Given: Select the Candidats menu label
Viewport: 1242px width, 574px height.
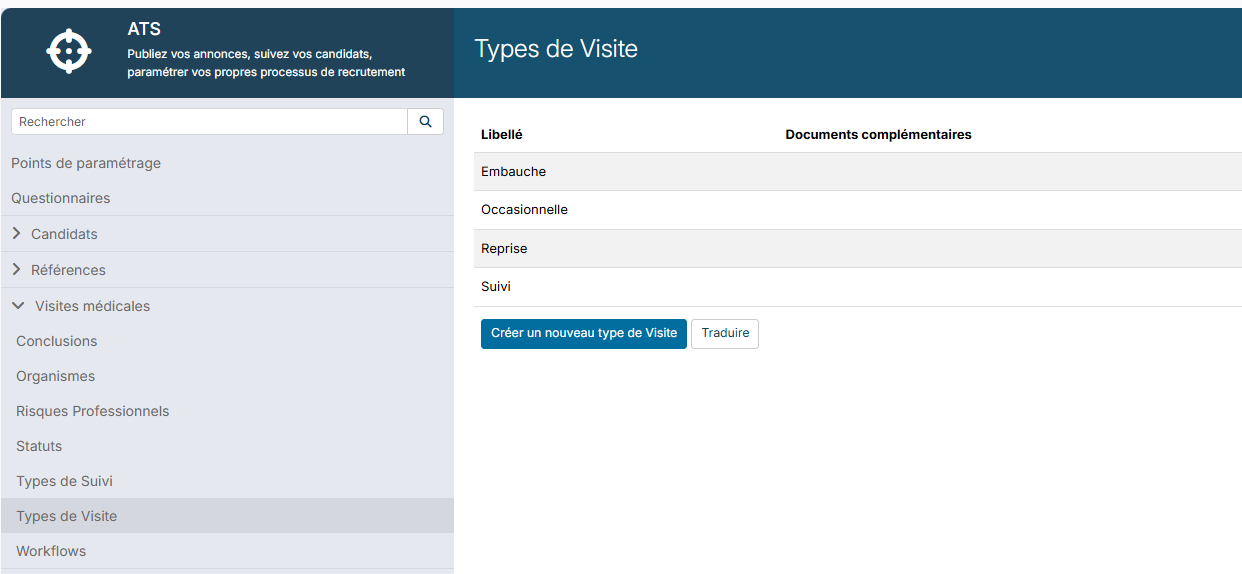Looking at the screenshot, I should 64,234.
